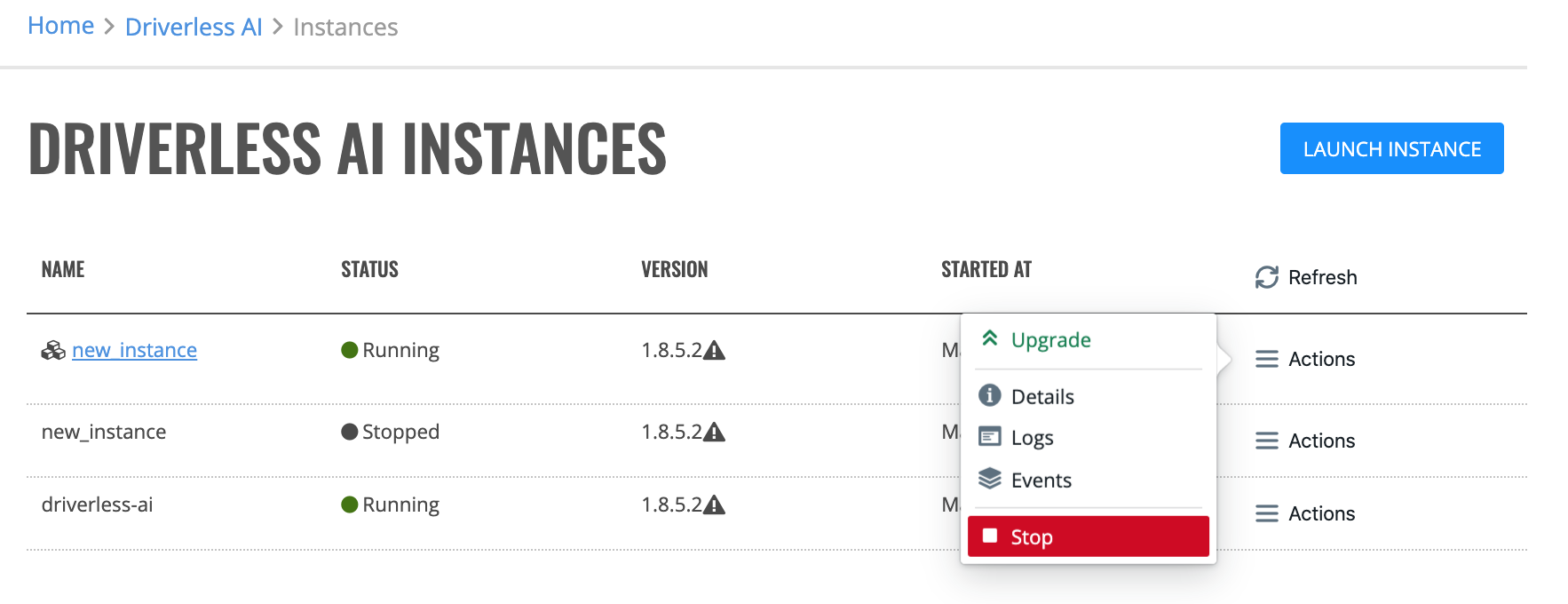Go to Home breadcrumb link
1568x604 pixels.
(x=61, y=26)
